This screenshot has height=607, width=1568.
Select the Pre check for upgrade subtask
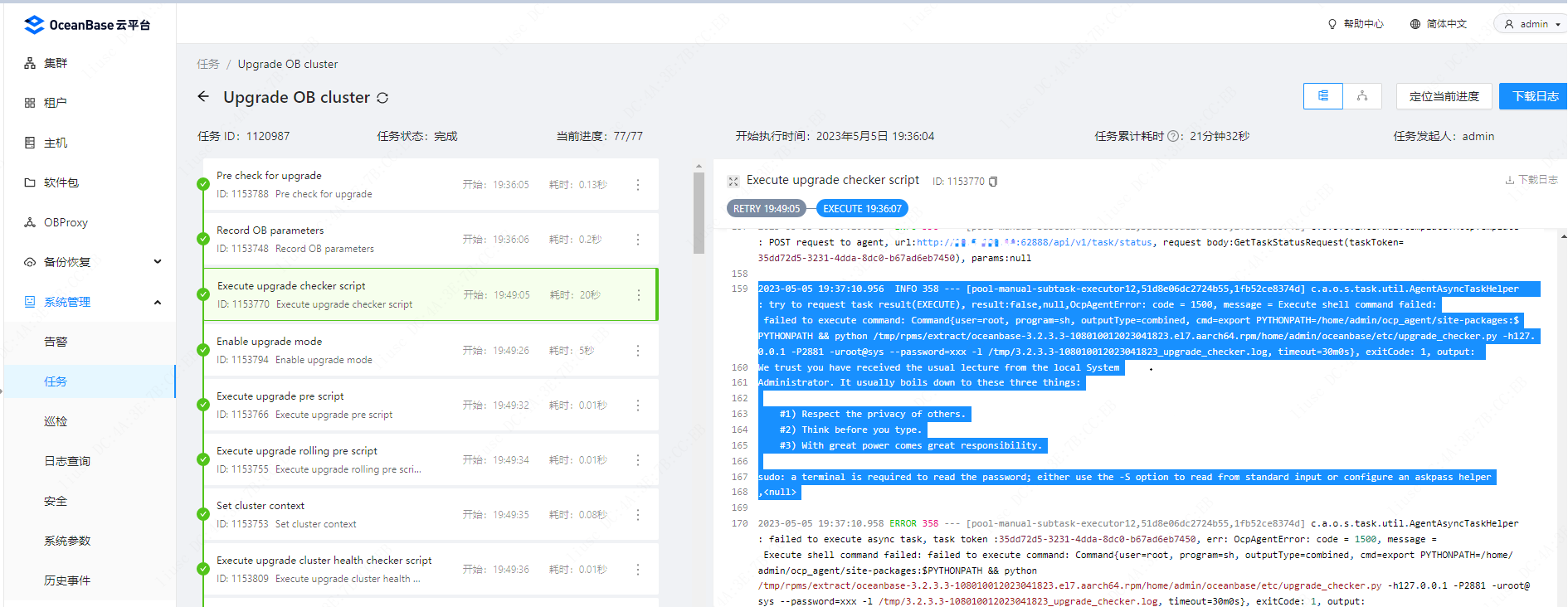(x=431, y=184)
